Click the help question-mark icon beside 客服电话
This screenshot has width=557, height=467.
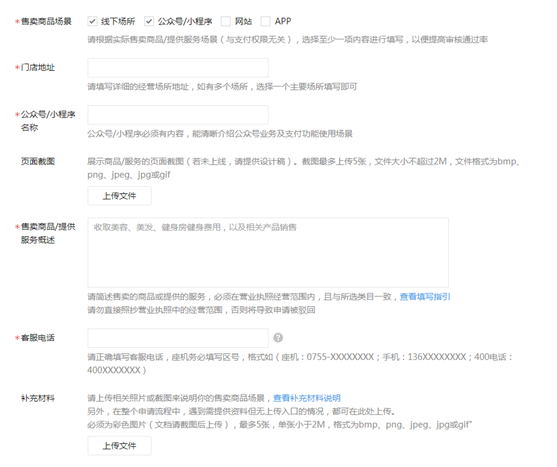[x=278, y=338]
